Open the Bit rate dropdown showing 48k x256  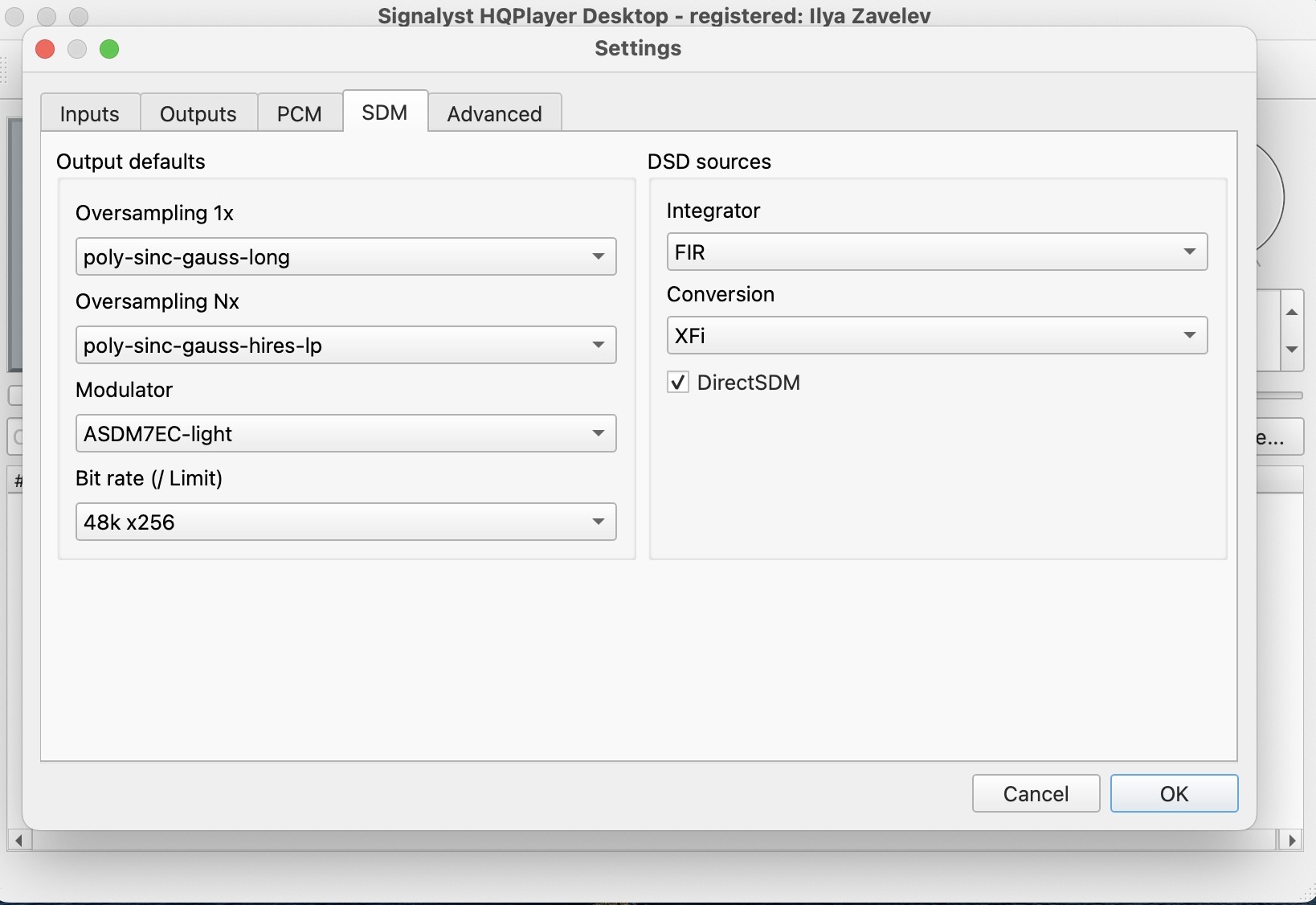pos(345,522)
